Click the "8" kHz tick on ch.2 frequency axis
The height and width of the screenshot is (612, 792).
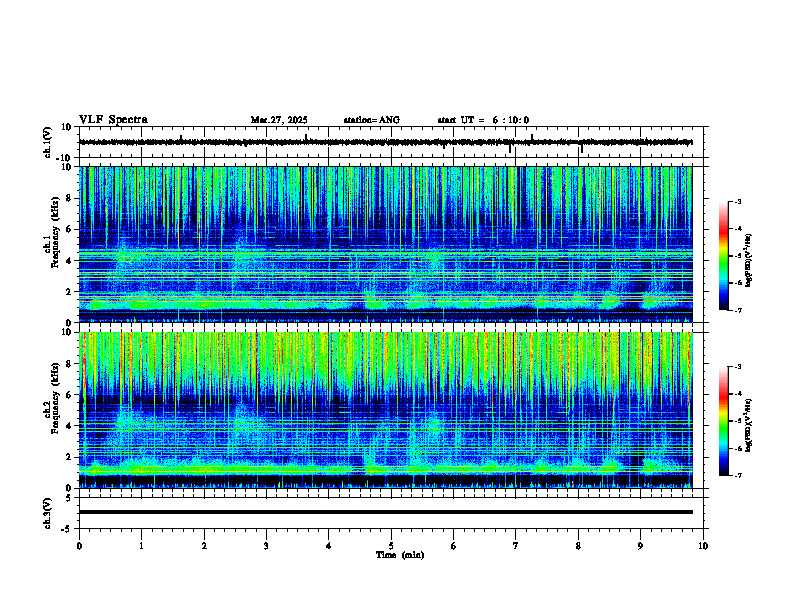[x=69, y=363]
